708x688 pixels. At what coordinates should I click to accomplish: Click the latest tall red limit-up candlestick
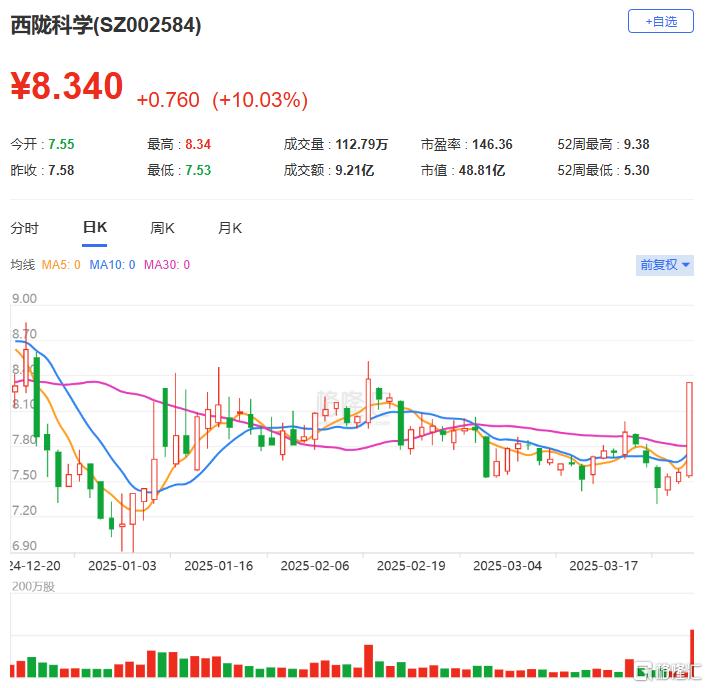pyautogui.click(x=689, y=429)
